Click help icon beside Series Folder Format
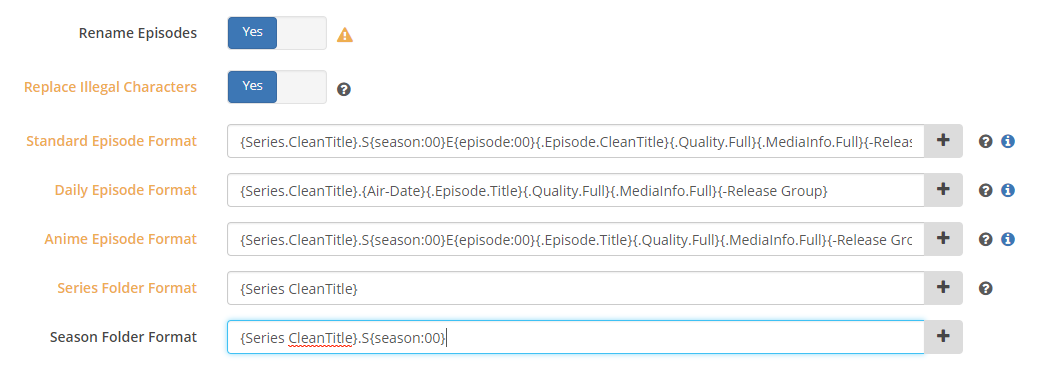The width and height of the screenshot is (1063, 368). [986, 288]
